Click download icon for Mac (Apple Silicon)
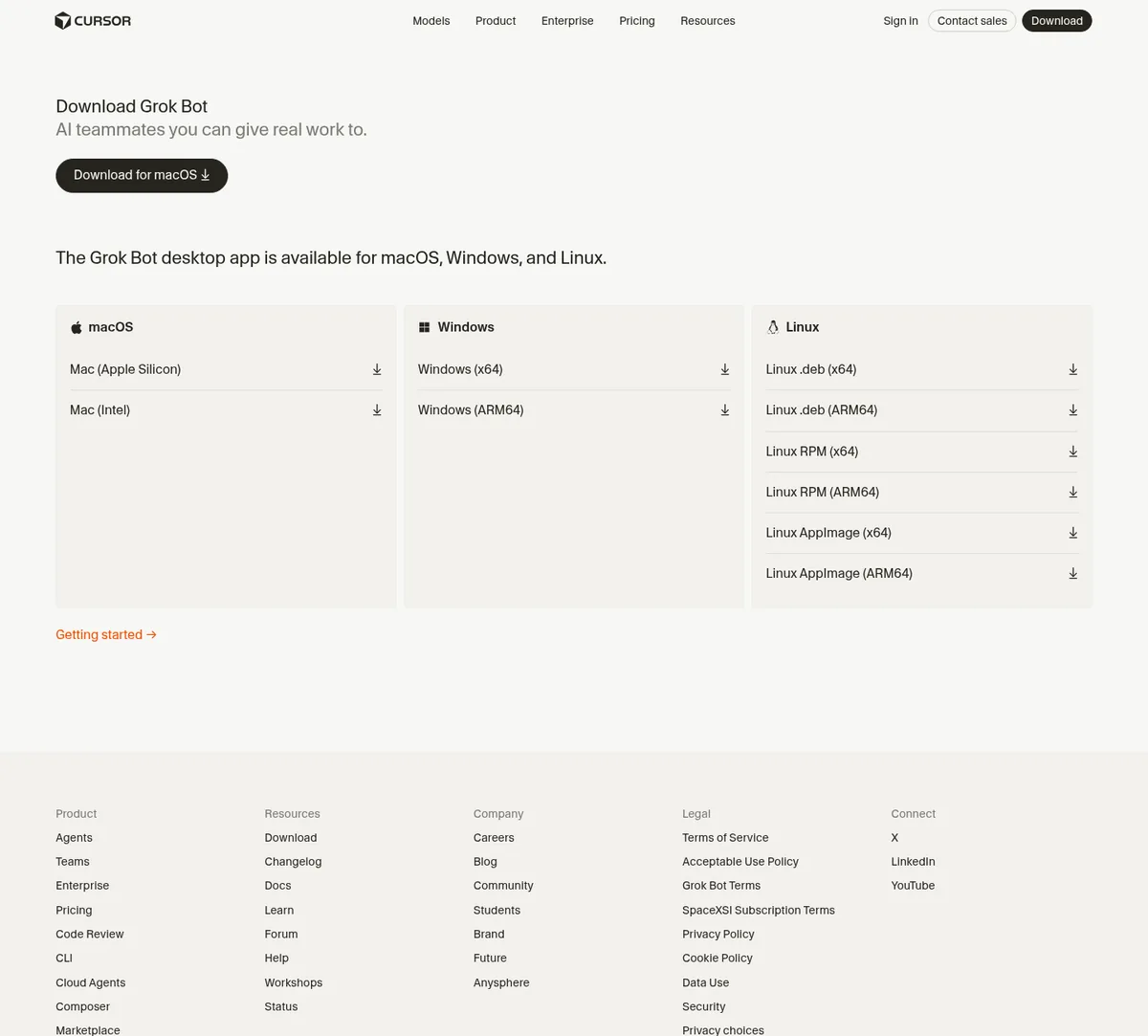The height and width of the screenshot is (1036, 1148). click(377, 369)
